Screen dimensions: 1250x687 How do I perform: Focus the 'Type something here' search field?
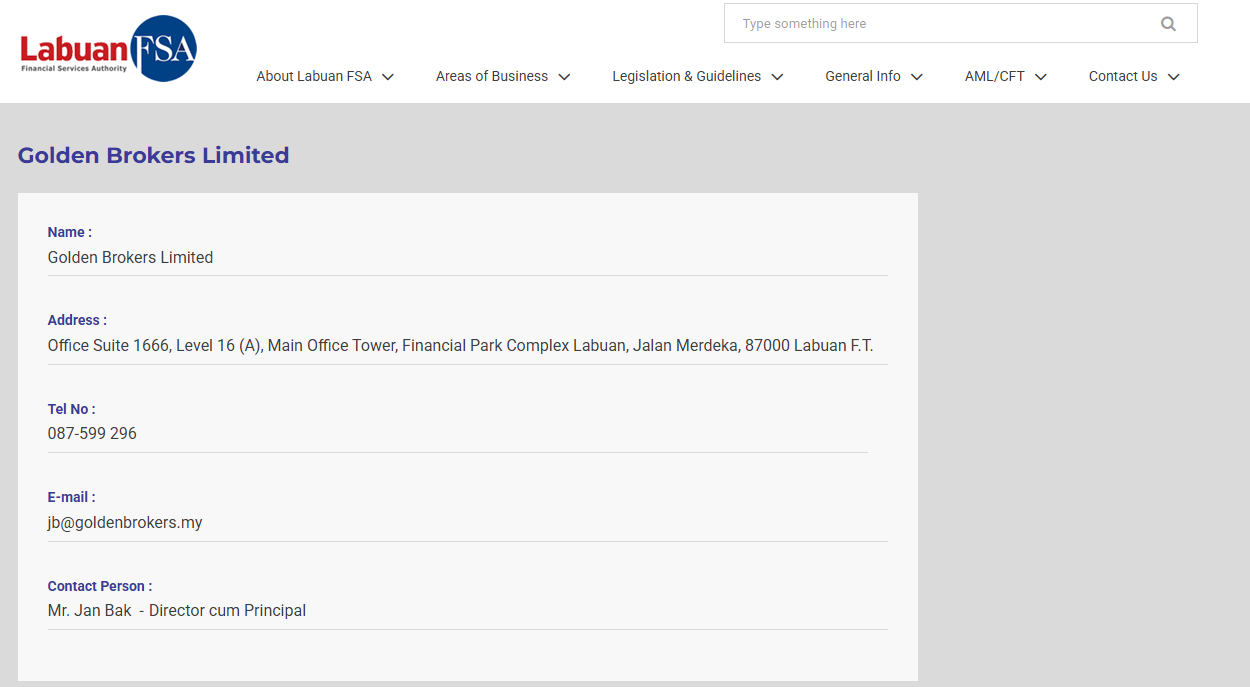tap(940, 24)
